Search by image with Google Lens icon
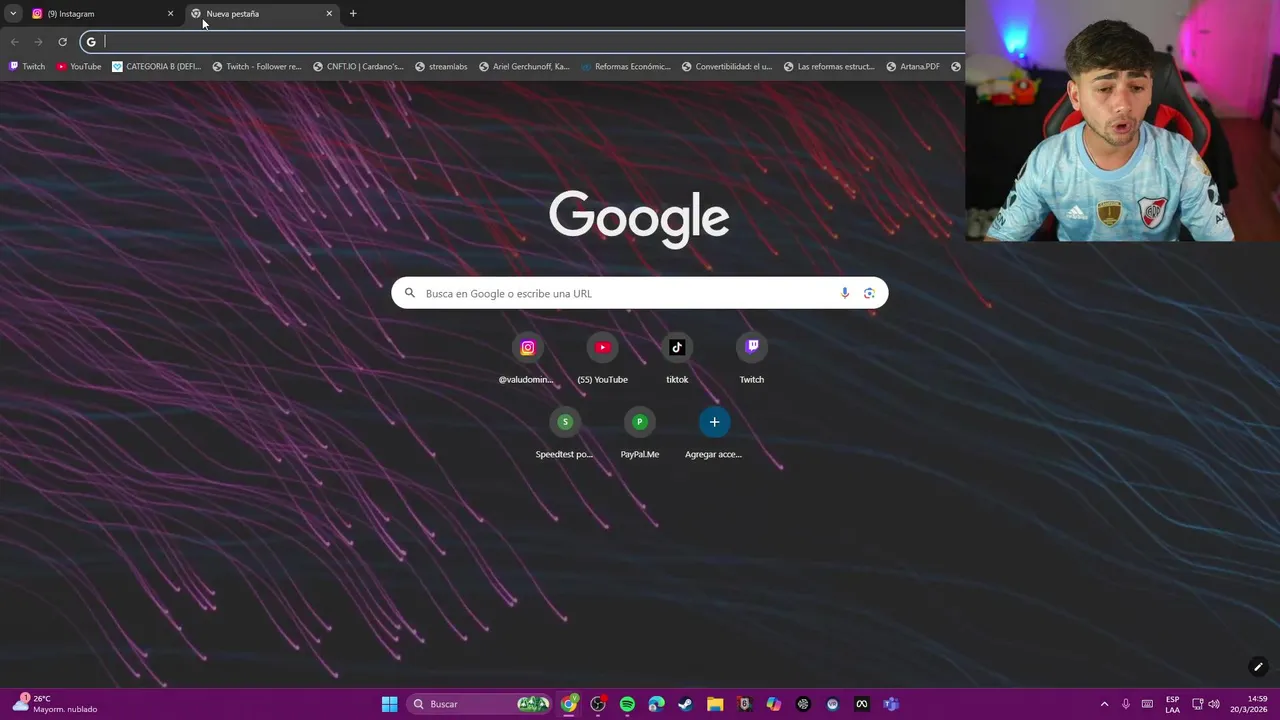Viewport: 1280px width, 720px height. pos(869,293)
